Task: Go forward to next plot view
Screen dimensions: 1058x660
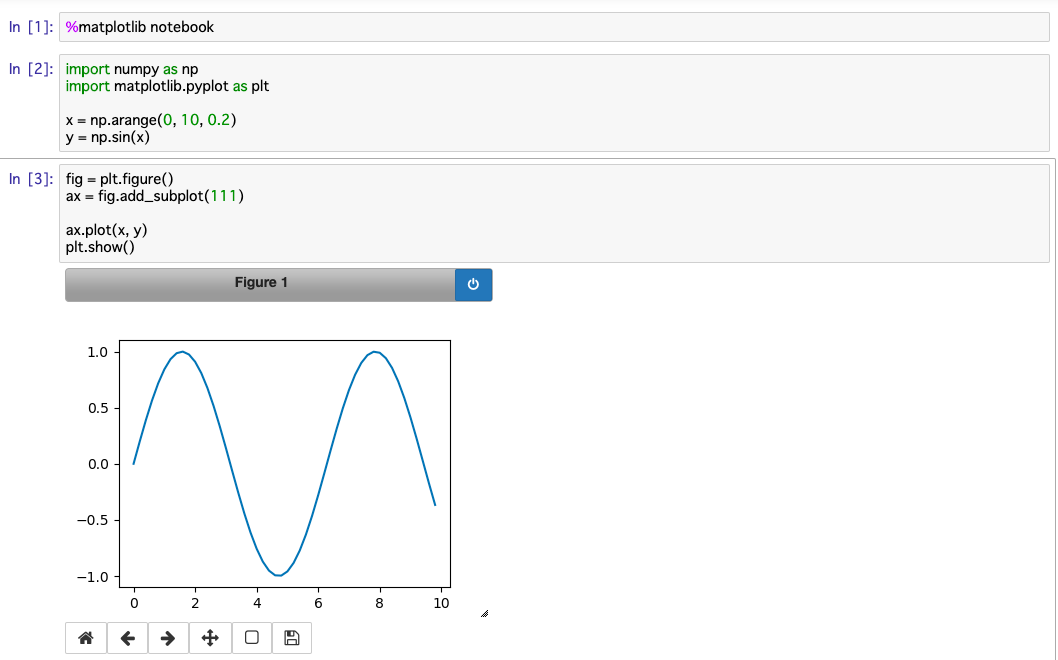Action: tap(168, 638)
